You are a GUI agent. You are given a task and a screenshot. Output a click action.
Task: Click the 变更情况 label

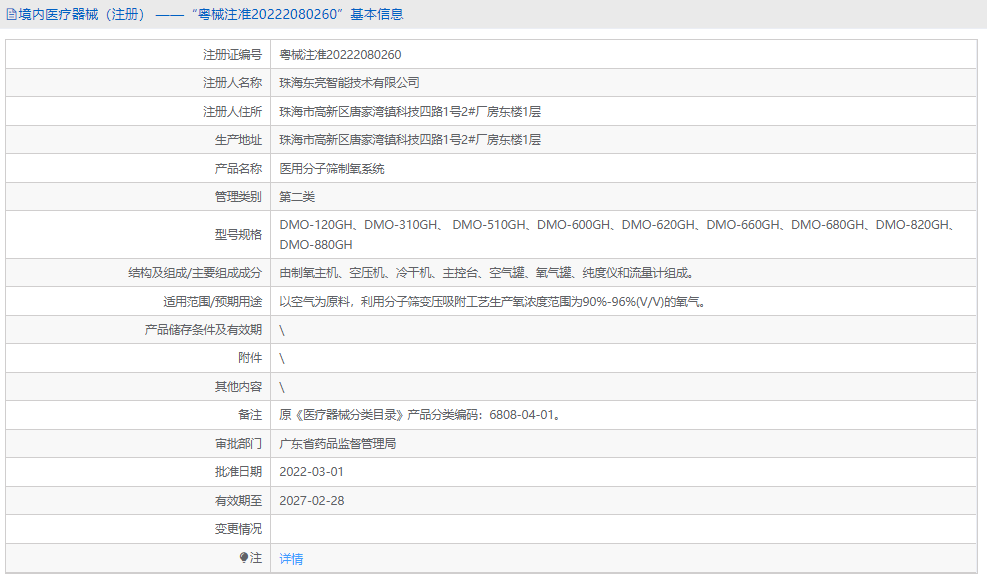tap(238, 529)
